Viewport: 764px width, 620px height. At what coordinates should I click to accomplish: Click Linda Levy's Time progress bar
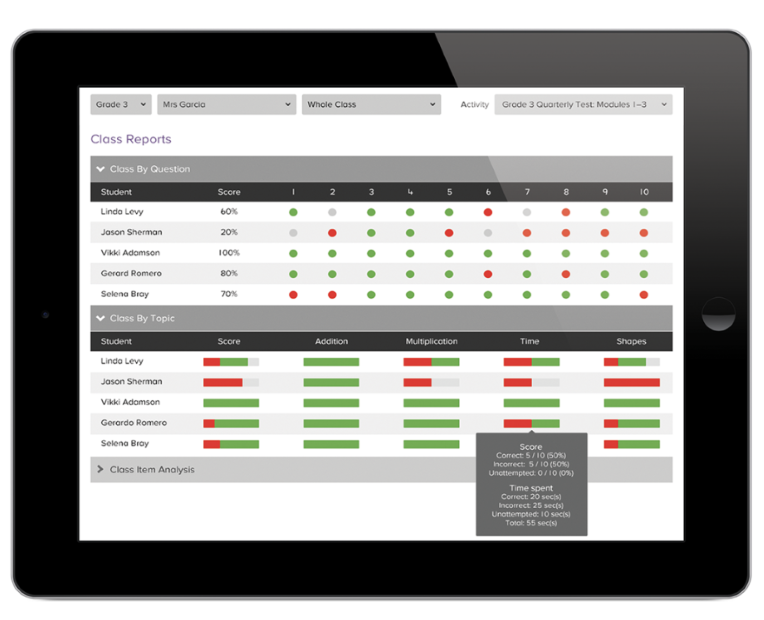click(x=532, y=362)
